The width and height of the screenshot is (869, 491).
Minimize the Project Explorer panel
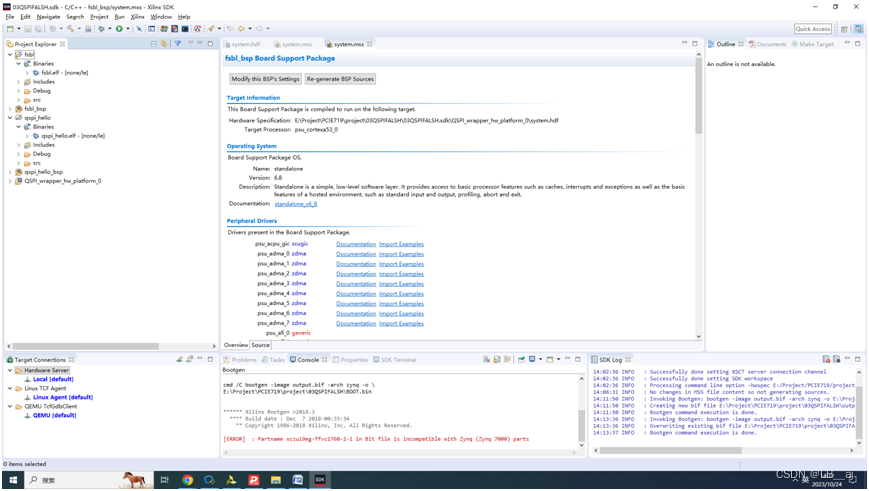[200, 43]
